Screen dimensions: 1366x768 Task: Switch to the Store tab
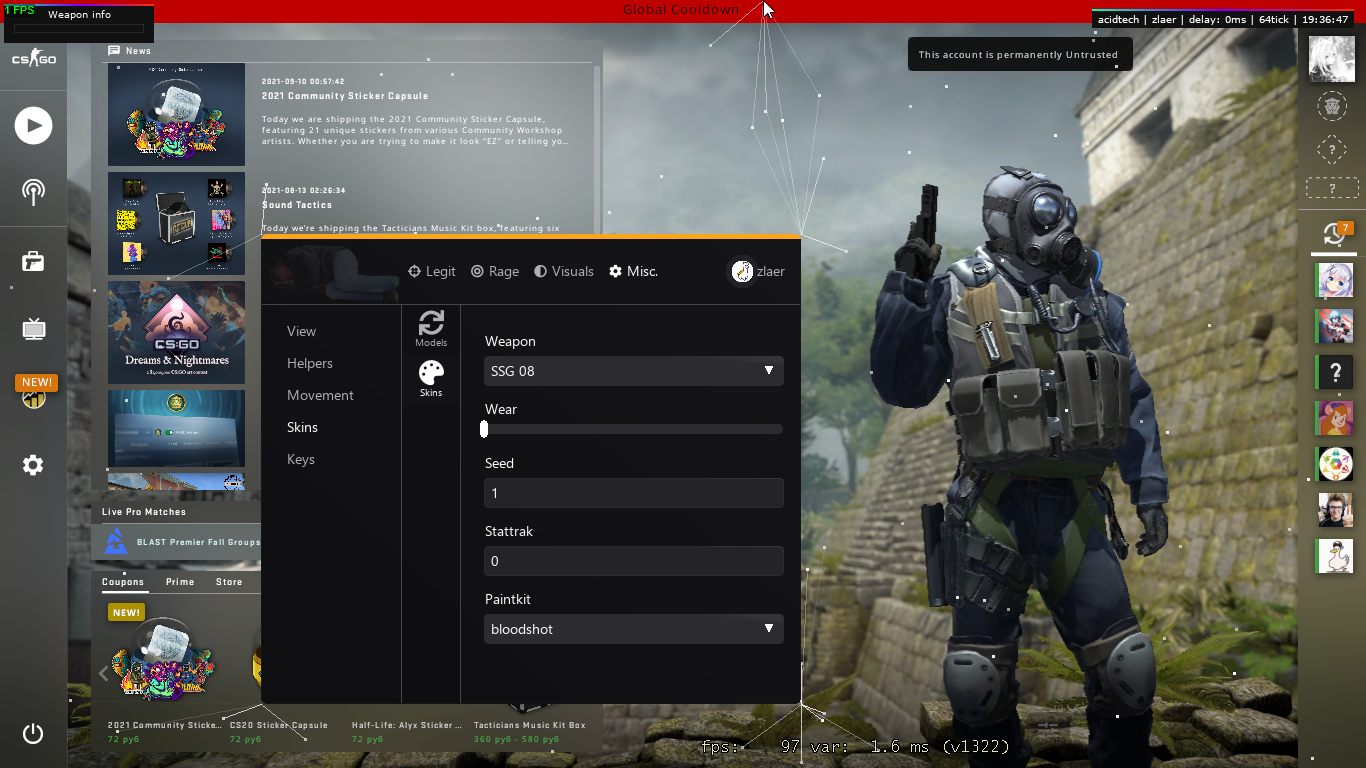229,582
